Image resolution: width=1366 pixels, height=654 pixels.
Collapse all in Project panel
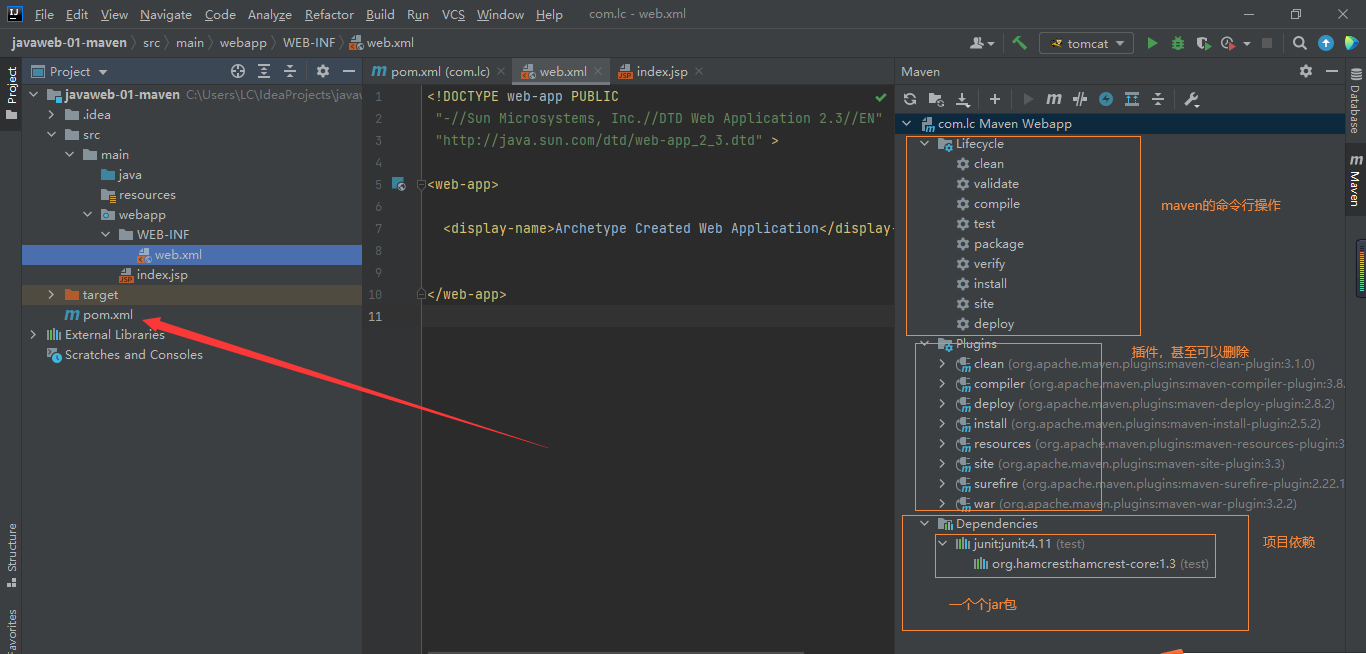click(x=290, y=71)
